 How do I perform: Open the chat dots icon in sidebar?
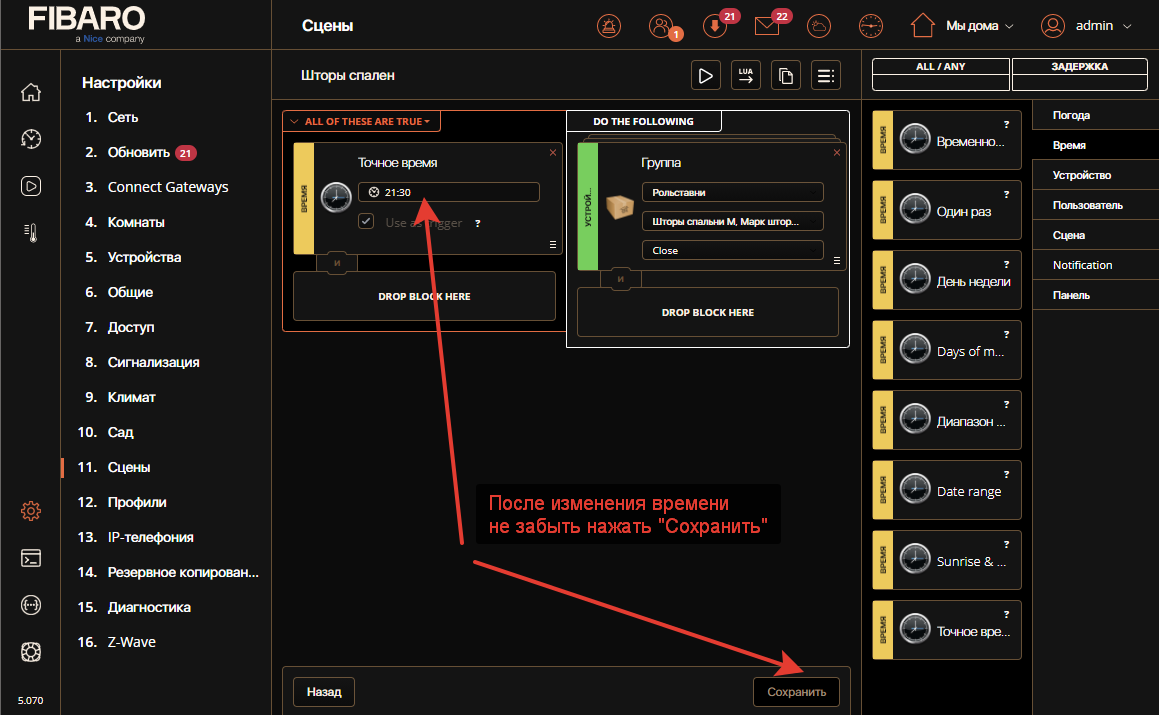pos(30,606)
